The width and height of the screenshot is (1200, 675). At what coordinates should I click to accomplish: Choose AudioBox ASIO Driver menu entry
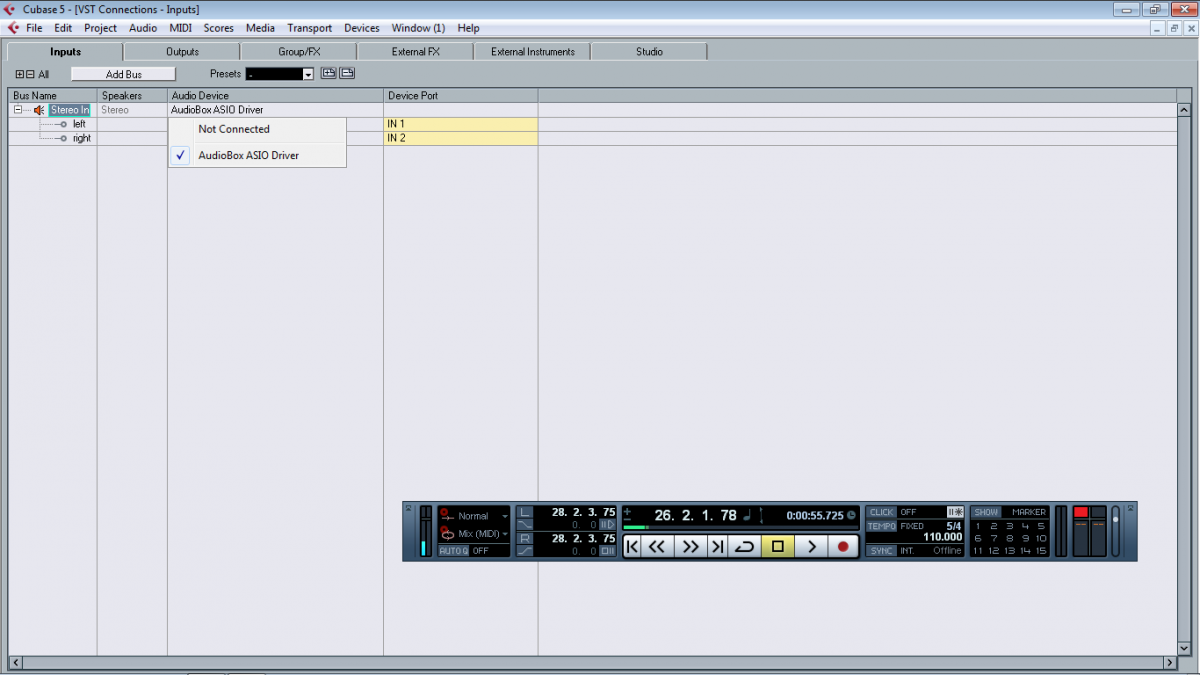point(257,155)
